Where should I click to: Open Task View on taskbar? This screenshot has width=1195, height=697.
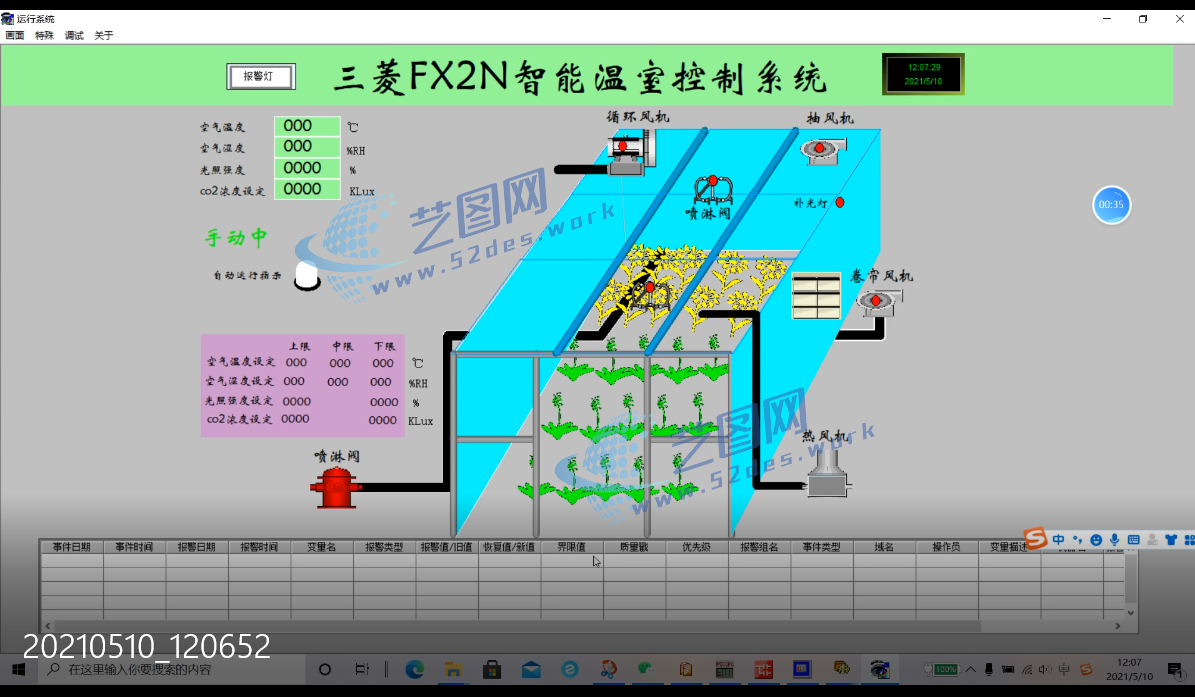pyautogui.click(x=362, y=670)
